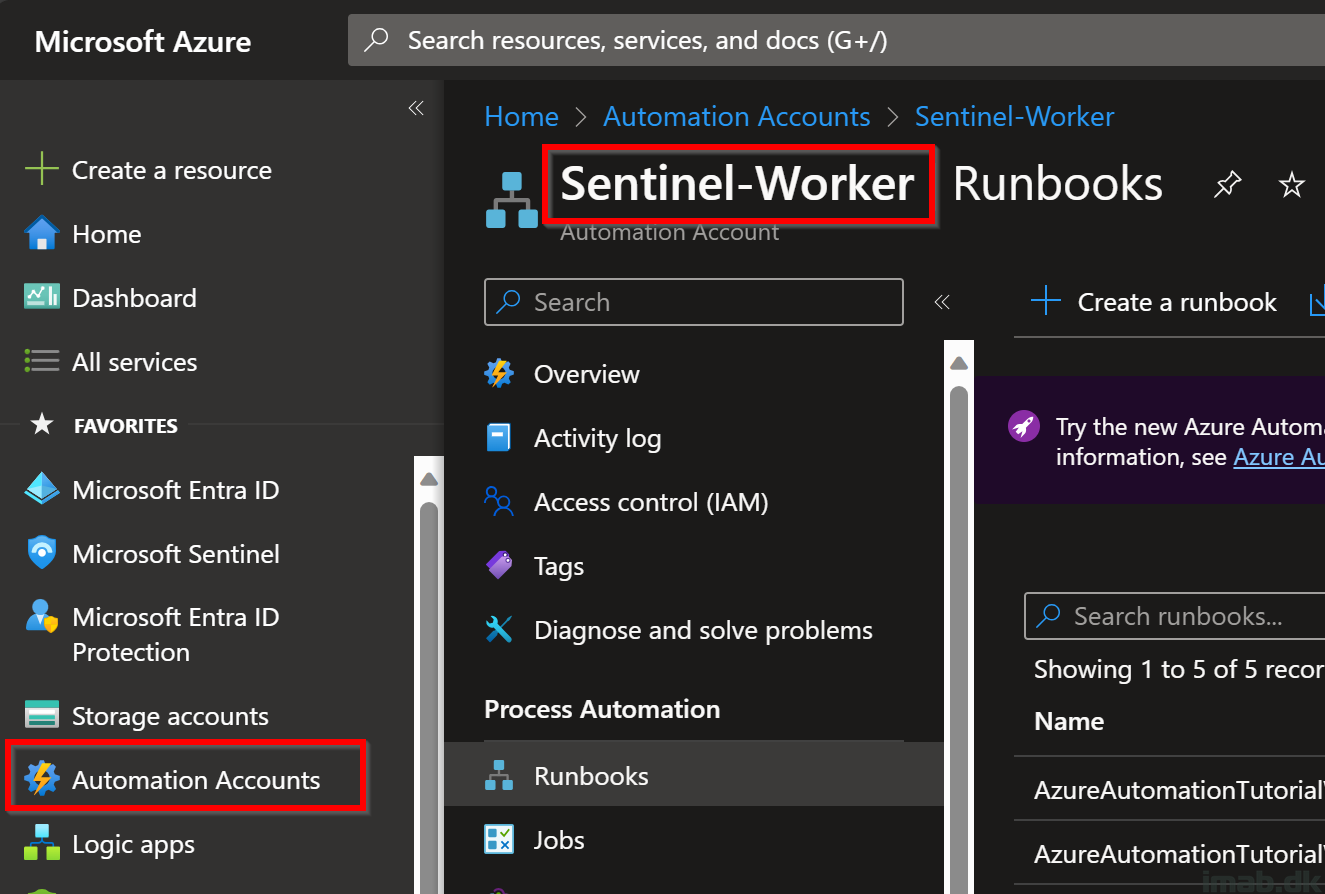Click Sentinel-Worker in the breadcrumb
1325x894 pixels.
(x=1014, y=116)
